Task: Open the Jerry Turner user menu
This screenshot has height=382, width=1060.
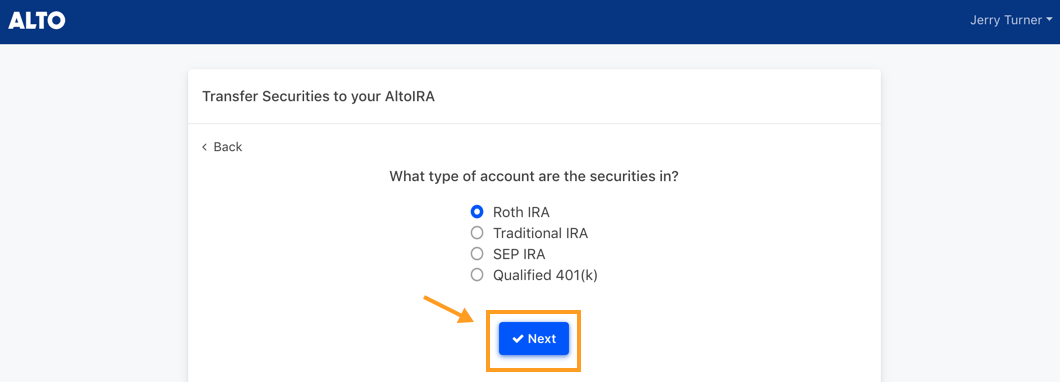Action: click(1011, 21)
